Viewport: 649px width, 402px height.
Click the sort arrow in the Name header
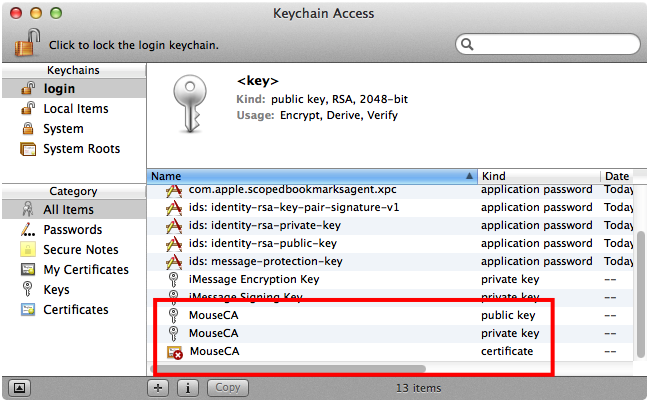tap(469, 176)
